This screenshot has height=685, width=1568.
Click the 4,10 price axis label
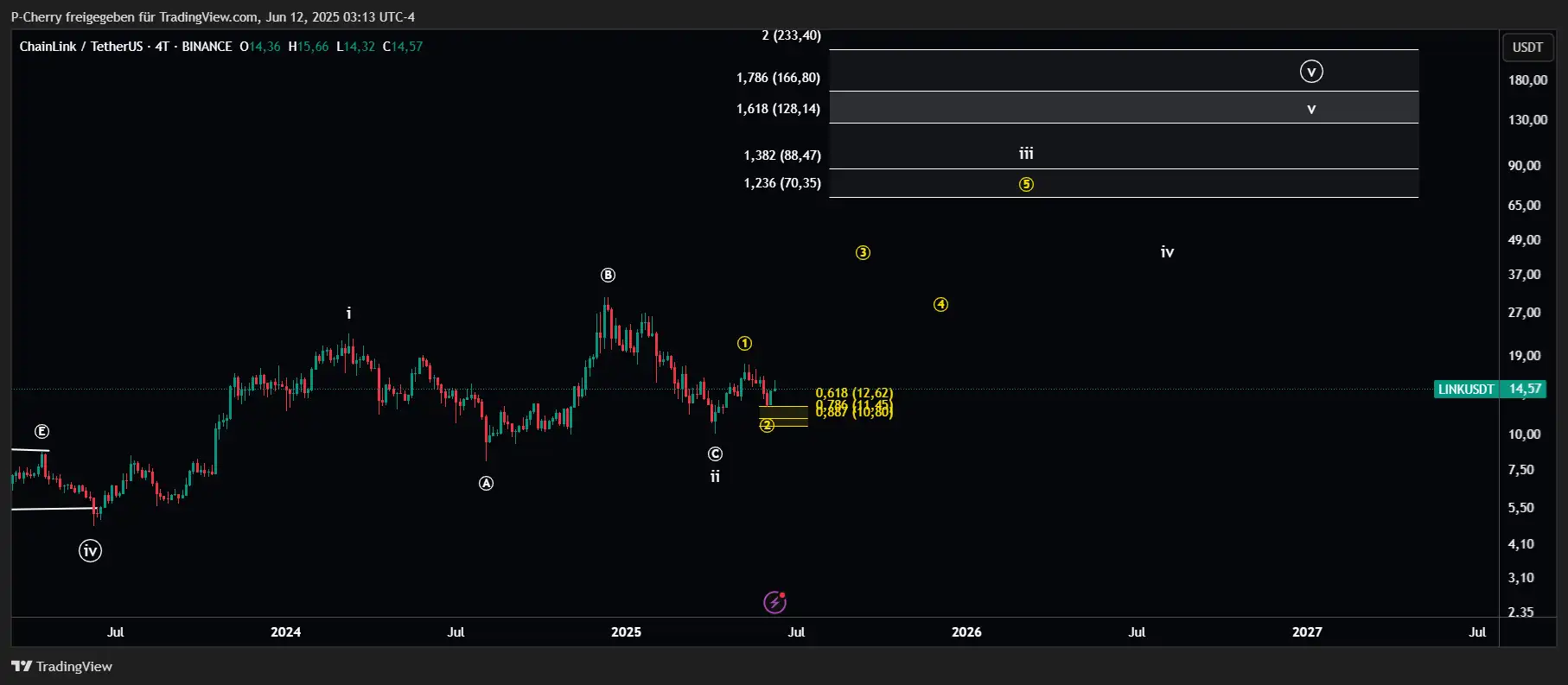point(1520,544)
